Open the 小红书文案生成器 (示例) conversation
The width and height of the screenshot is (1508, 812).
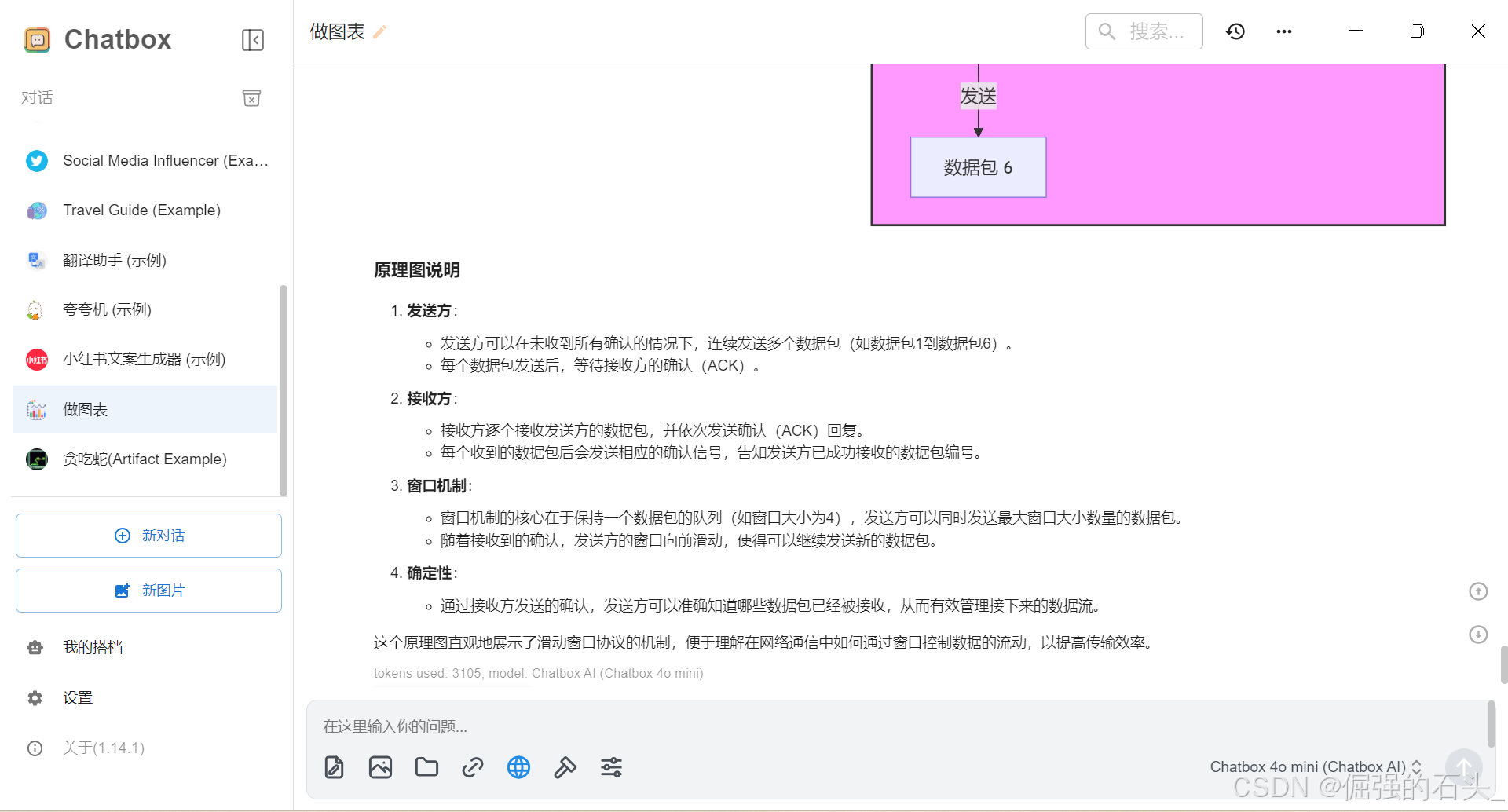point(145,360)
